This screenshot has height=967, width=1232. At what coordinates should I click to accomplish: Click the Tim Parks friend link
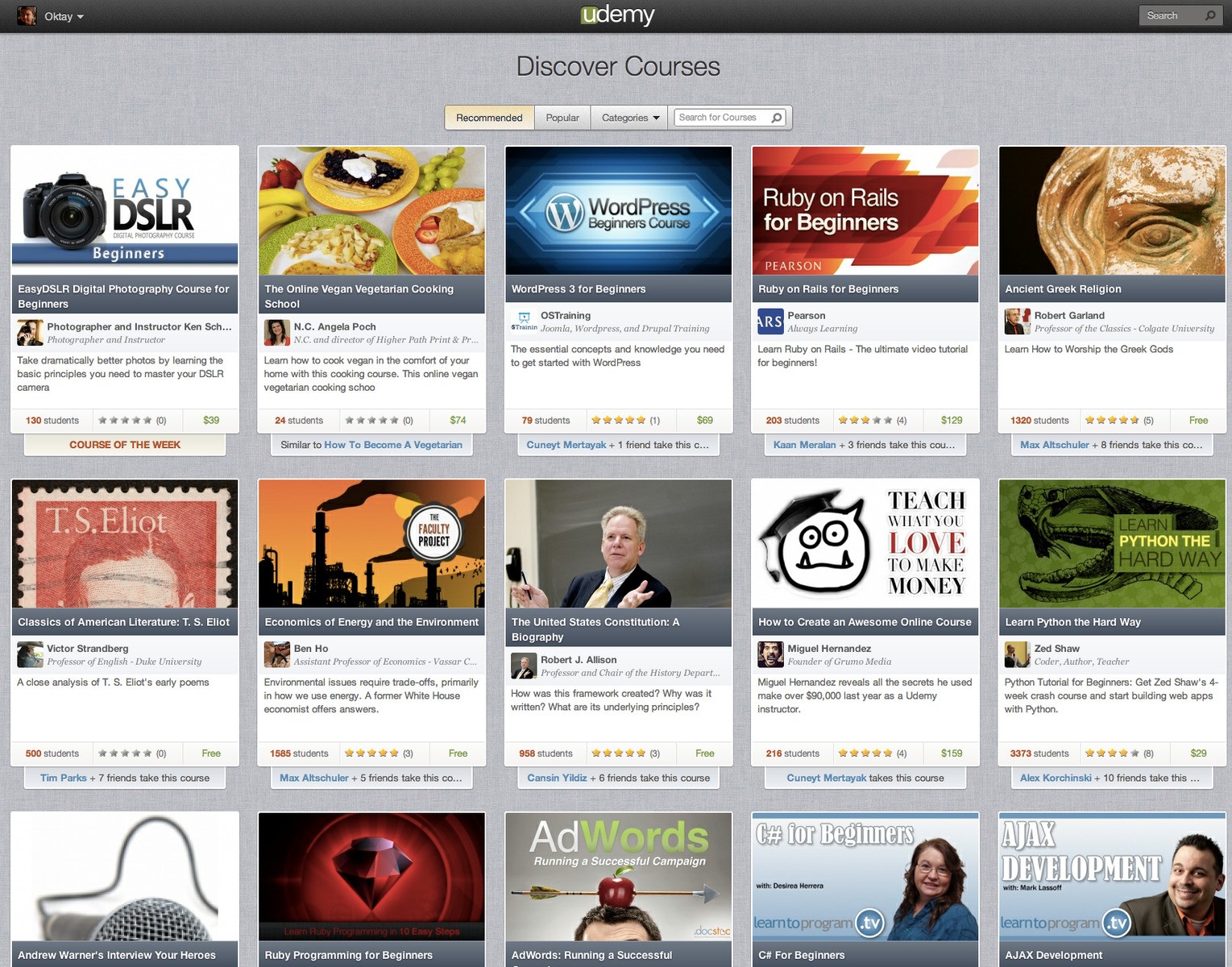(64, 778)
